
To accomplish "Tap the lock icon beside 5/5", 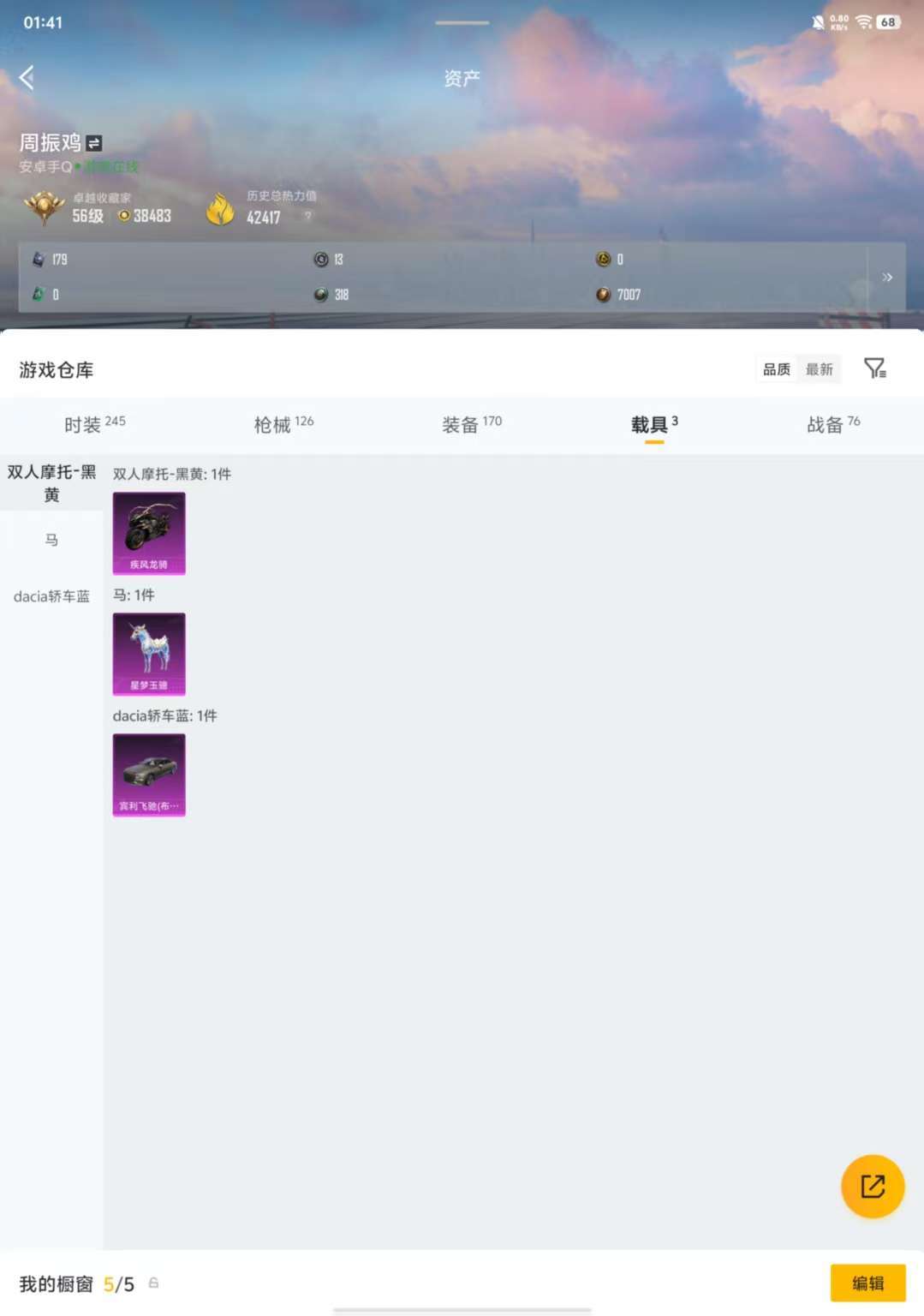I will [x=154, y=1283].
